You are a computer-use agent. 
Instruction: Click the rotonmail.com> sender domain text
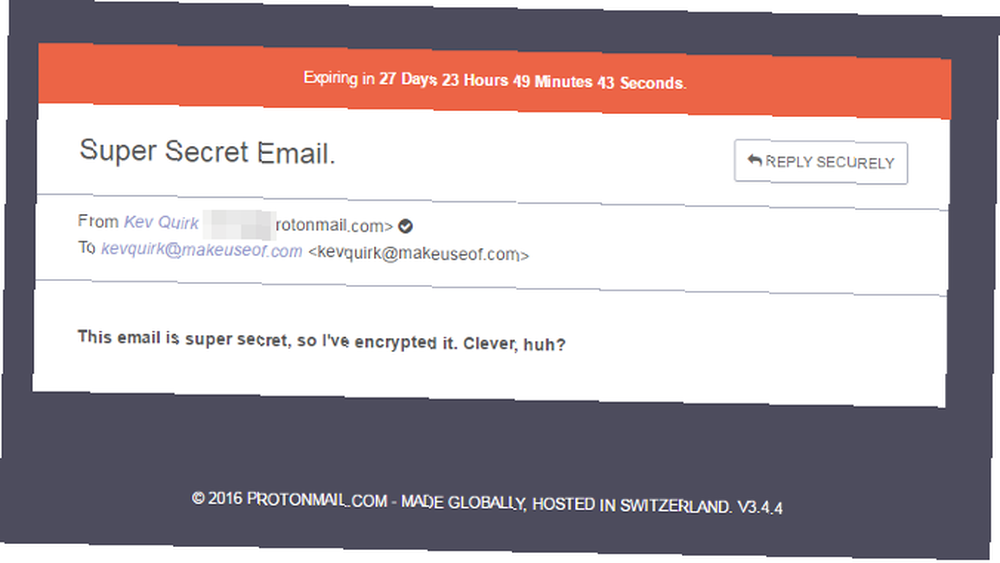pos(334,226)
